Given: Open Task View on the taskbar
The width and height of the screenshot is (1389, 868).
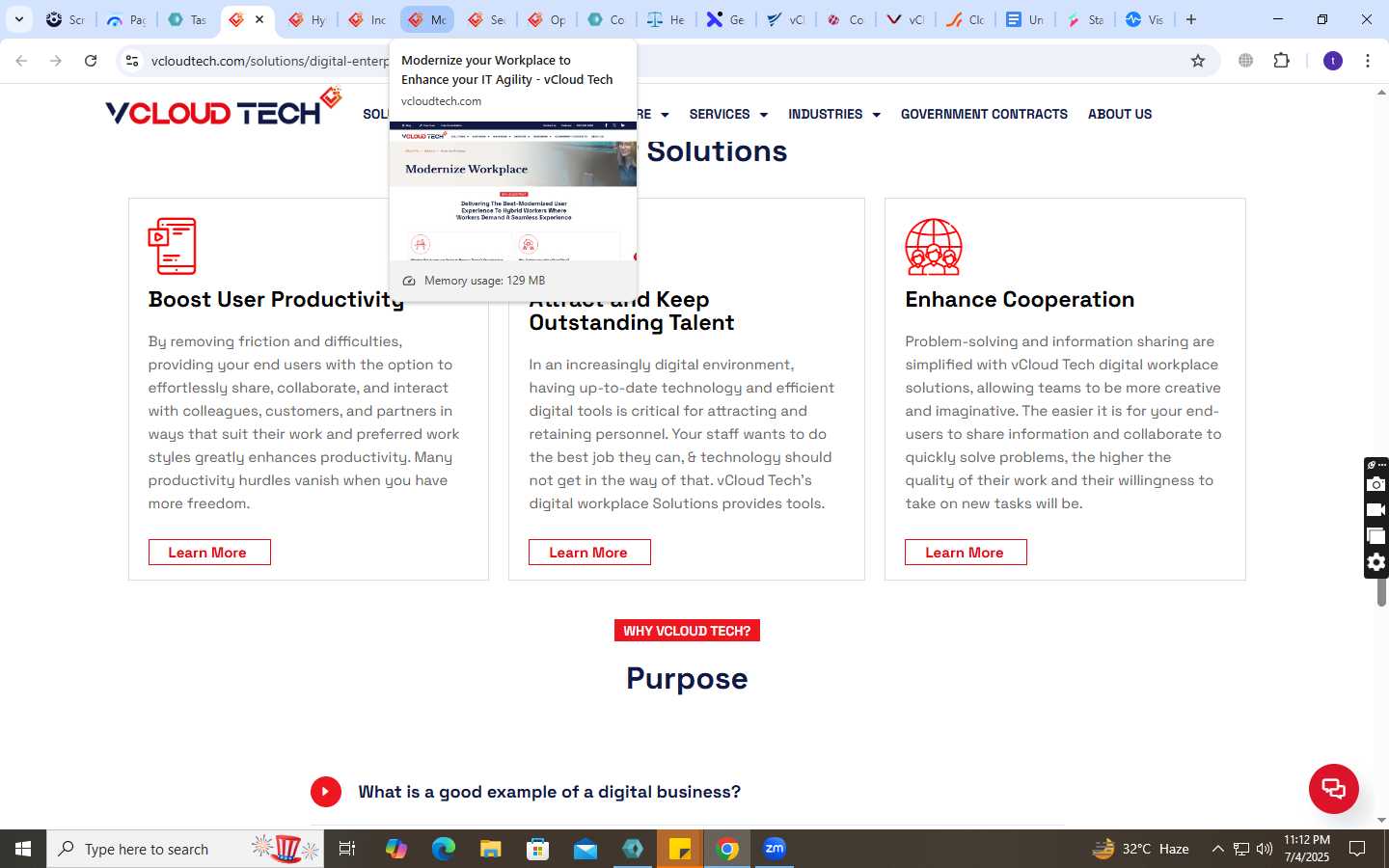Looking at the screenshot, I should click(347, 849).
